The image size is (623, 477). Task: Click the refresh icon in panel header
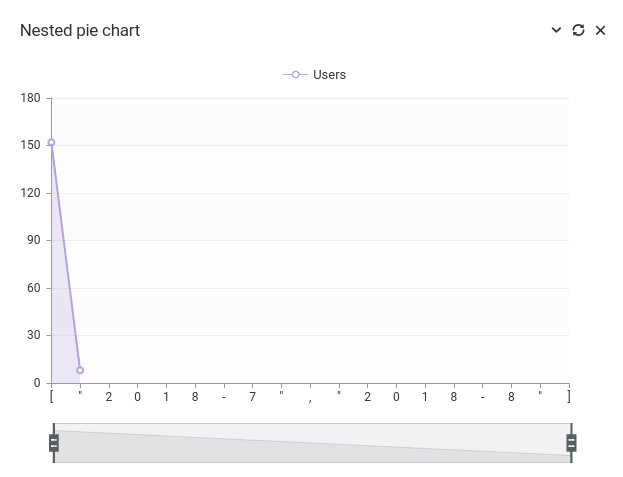pyautogui.click(x=578, y=30)
